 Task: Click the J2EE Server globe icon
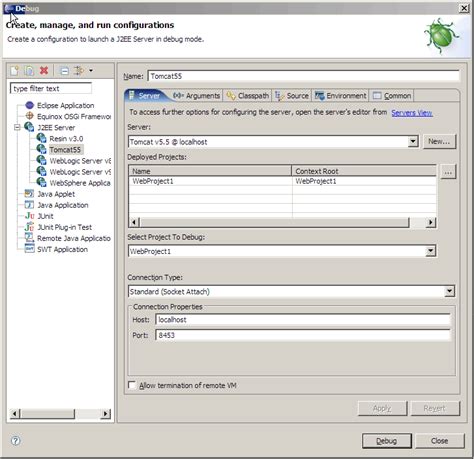tap(29, 127)
